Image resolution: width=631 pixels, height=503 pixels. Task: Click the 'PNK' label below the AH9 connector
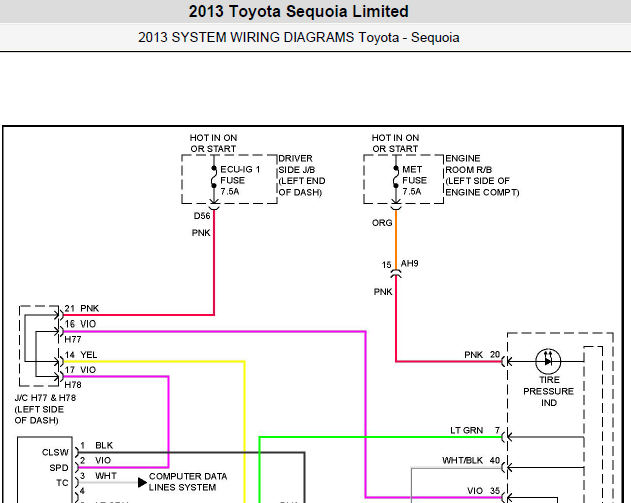383,292
